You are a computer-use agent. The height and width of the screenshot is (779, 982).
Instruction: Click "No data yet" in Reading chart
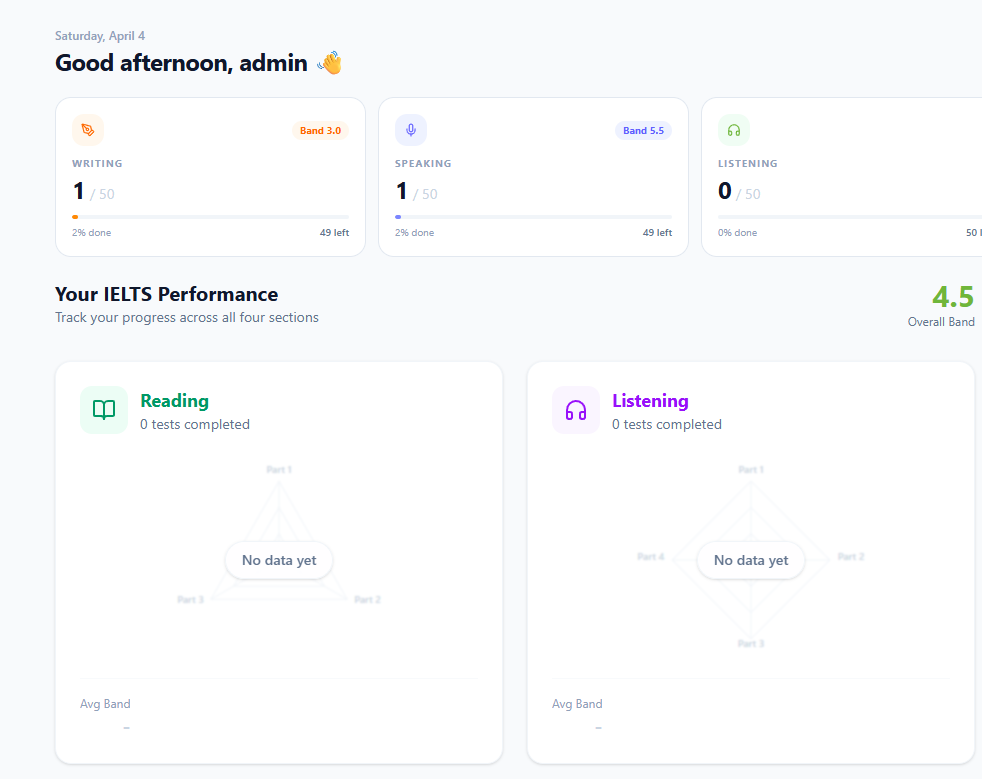pyautogui.click(x=279, y=560)
